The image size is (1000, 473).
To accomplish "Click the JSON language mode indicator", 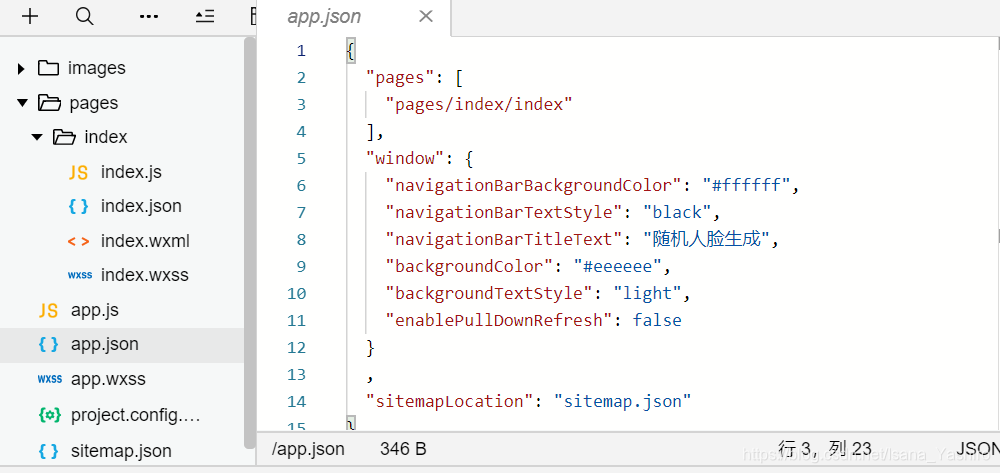I will point(978,449).
